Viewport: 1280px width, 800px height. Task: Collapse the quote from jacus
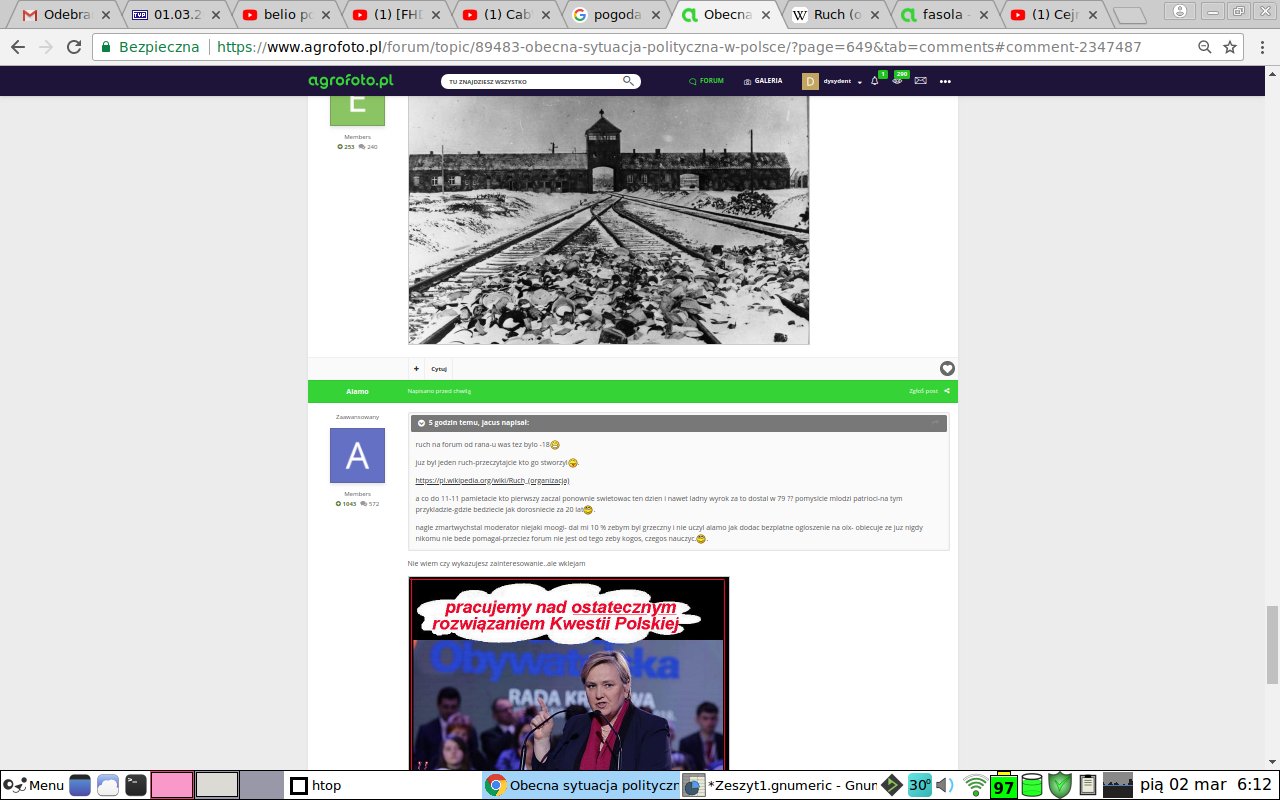[422, 423]
